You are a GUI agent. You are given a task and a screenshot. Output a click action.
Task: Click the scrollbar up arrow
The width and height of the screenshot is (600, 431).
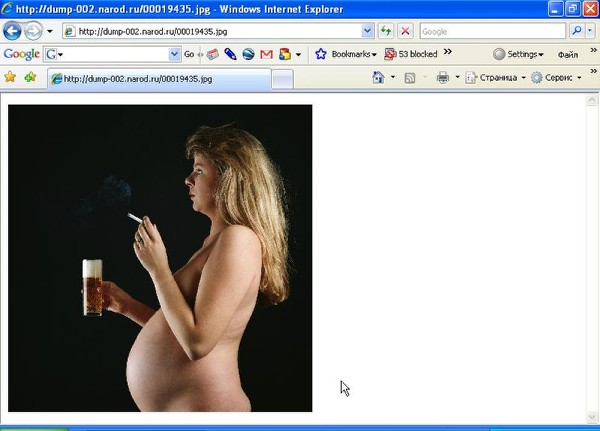(592, 100)
